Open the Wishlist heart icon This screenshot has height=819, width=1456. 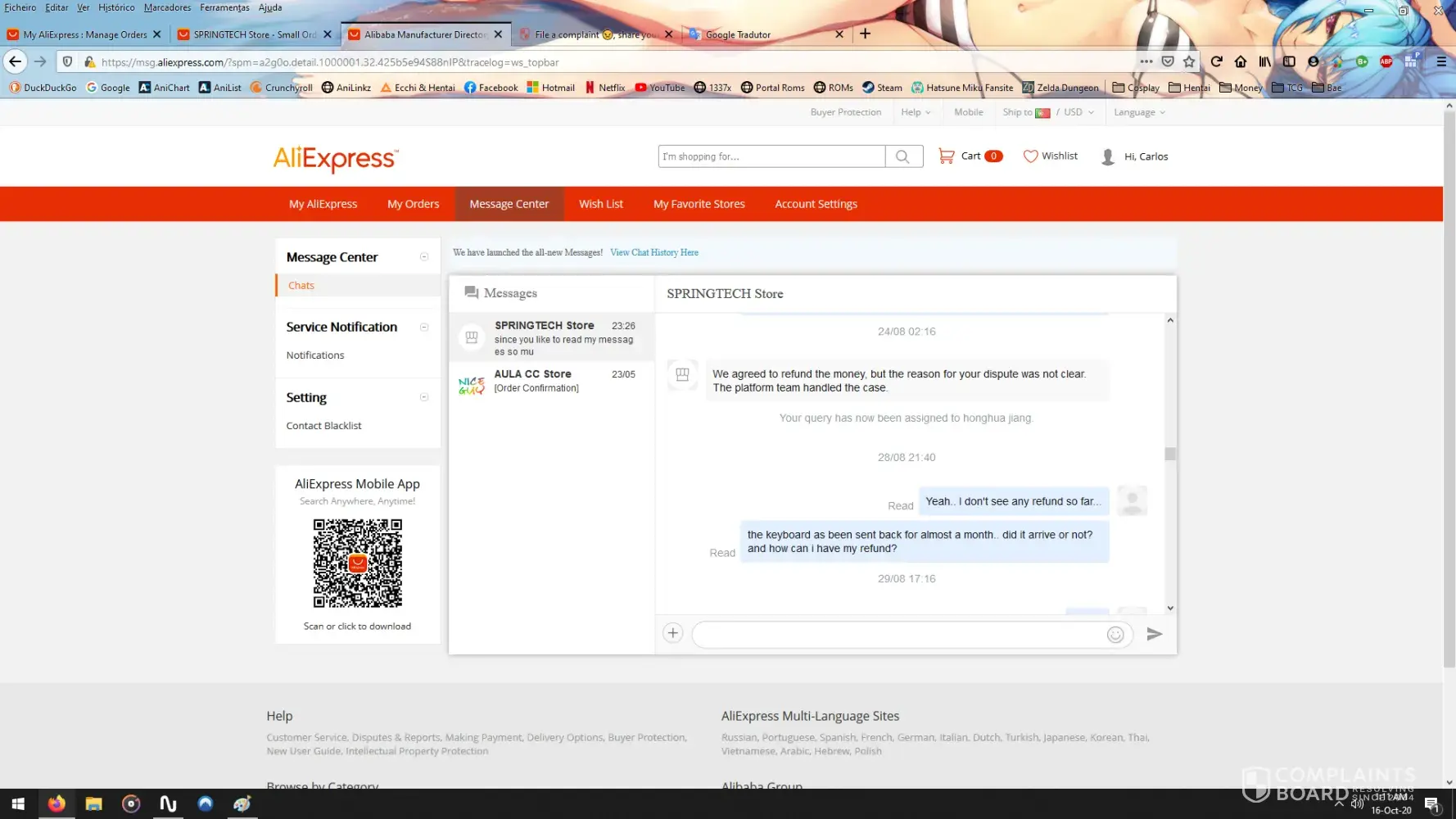click(x=1030, y=156)
